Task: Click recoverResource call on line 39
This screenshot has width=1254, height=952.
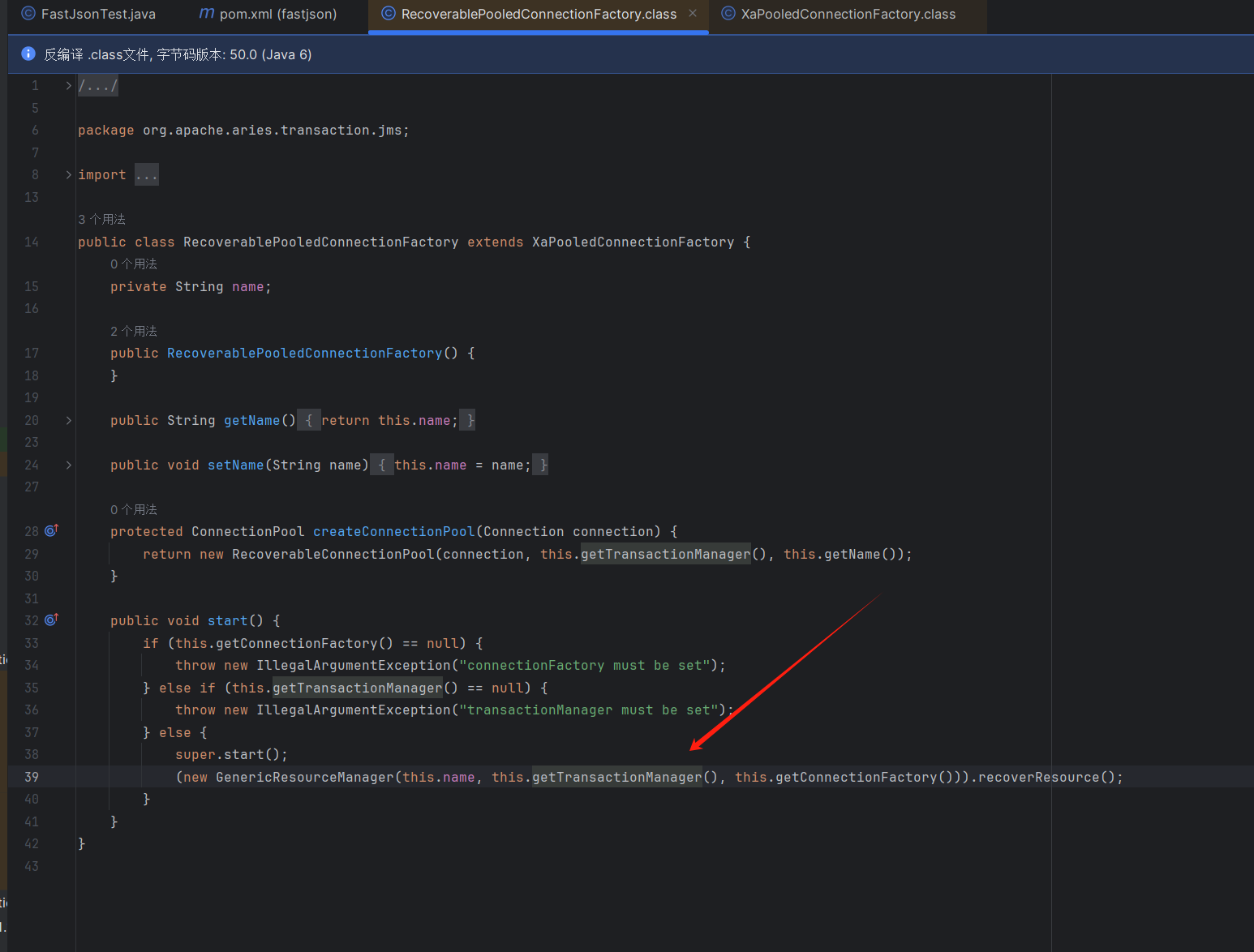Action: (x=1039, y=777)
